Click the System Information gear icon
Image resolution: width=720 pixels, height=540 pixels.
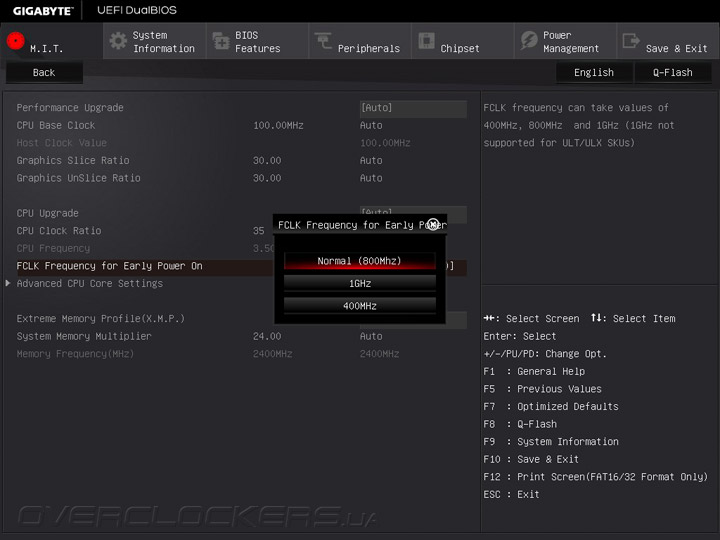click(118, 41)
